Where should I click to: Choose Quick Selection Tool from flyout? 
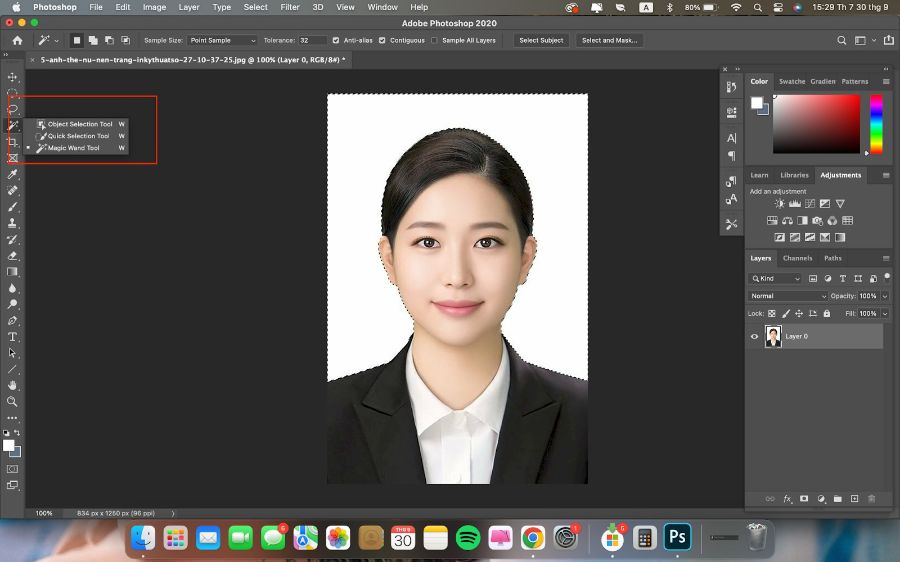(x=78, y=136)
